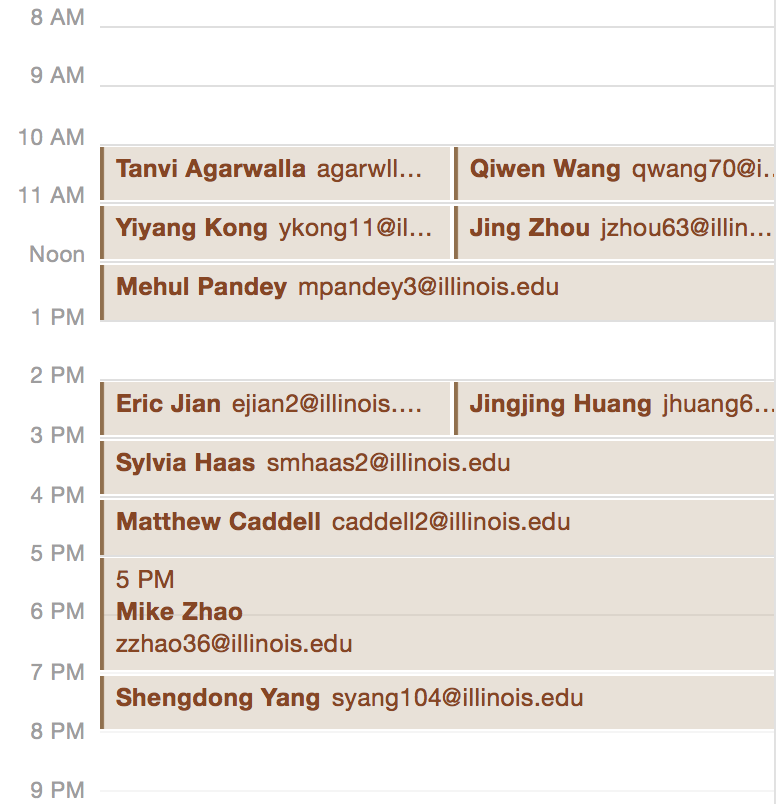Open the Shengdong Yang appointment

point(438,702)
